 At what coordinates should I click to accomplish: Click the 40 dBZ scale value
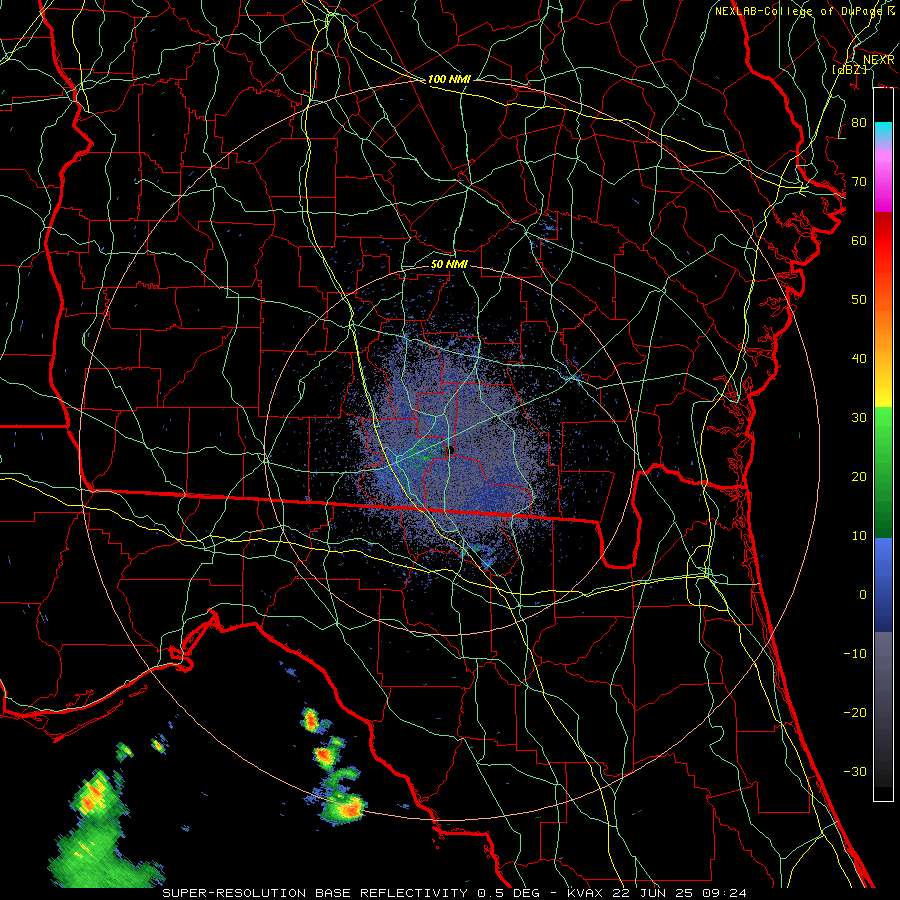click(859, 359)
